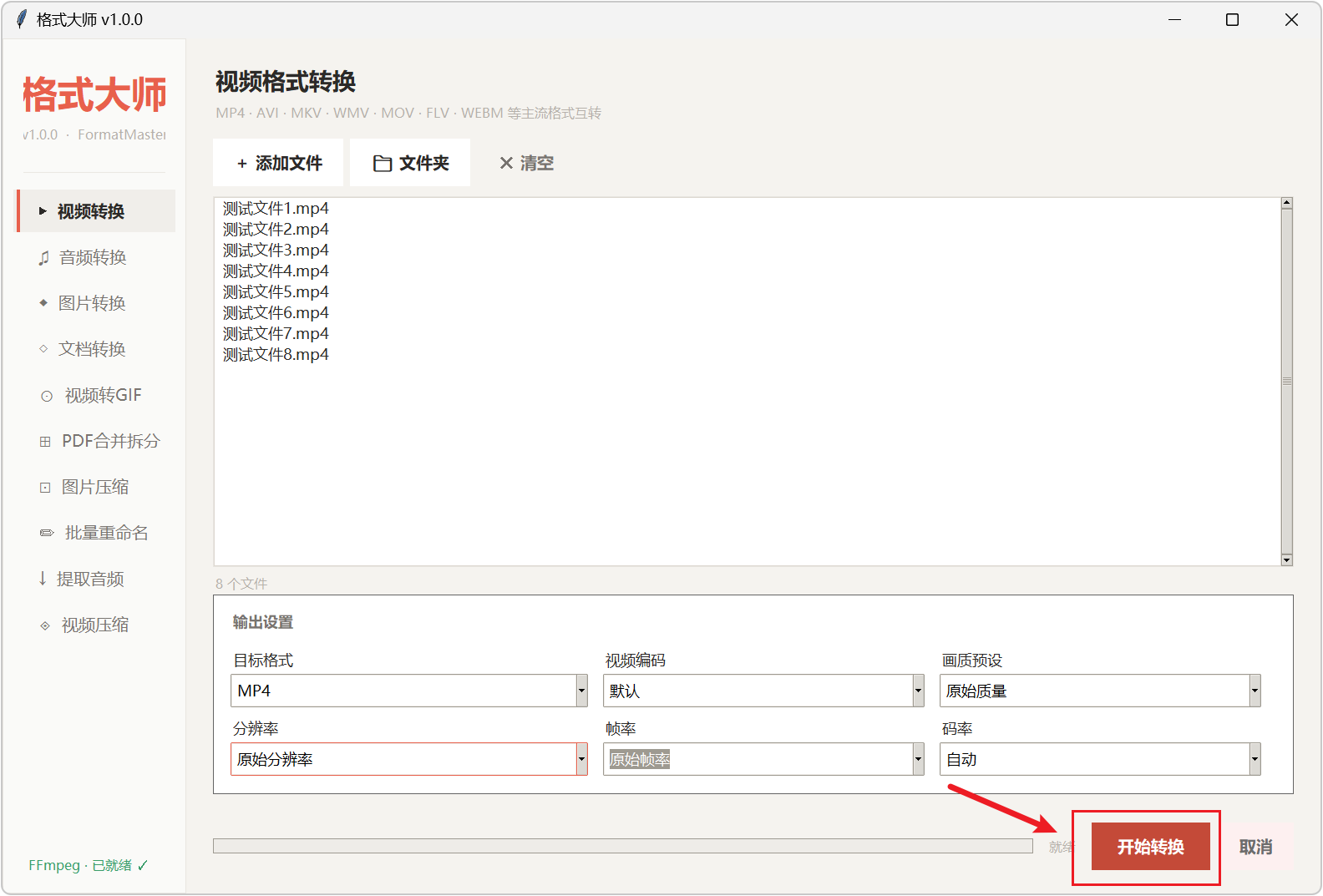Click 开始转换 button
This screenshot has width=1323, height=896.
pos(1150,847)
